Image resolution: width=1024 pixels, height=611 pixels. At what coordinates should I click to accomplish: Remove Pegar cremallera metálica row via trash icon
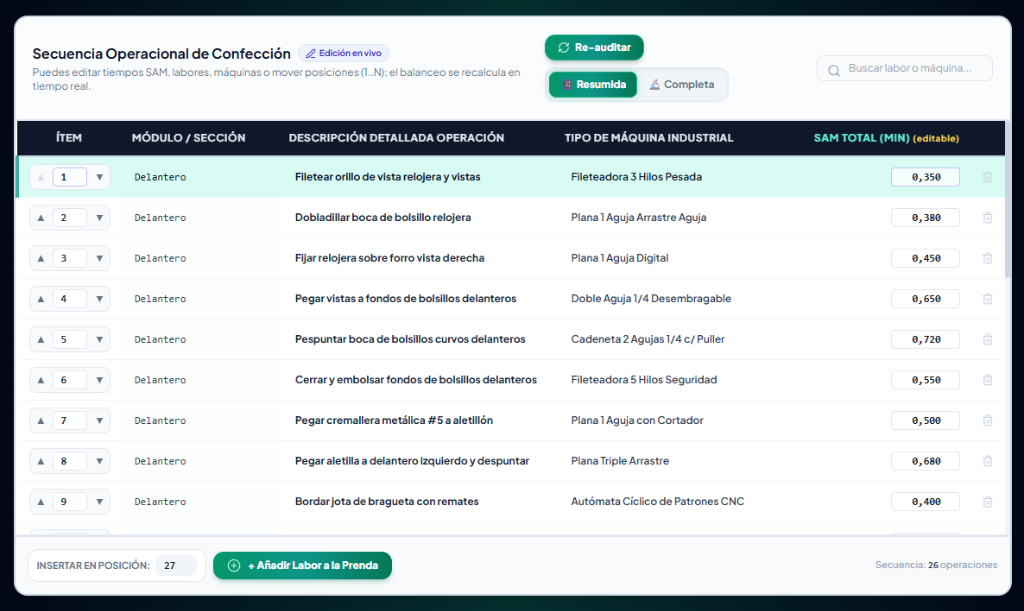coord(987,420)
